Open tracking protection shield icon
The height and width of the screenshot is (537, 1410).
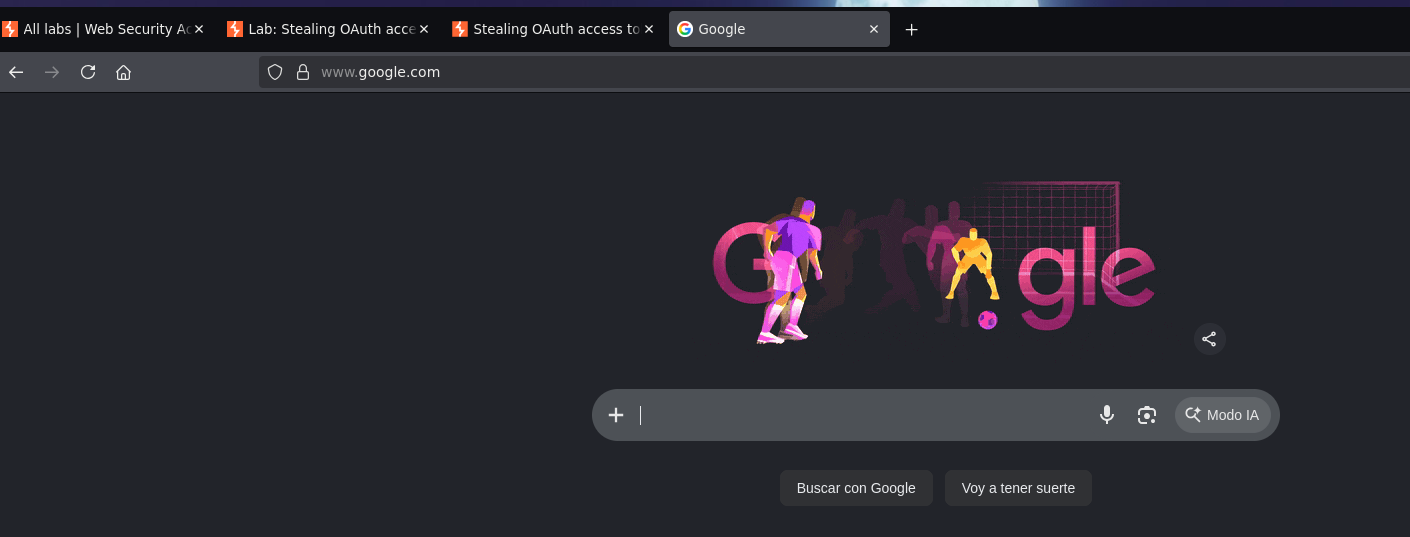click(275, 72)
